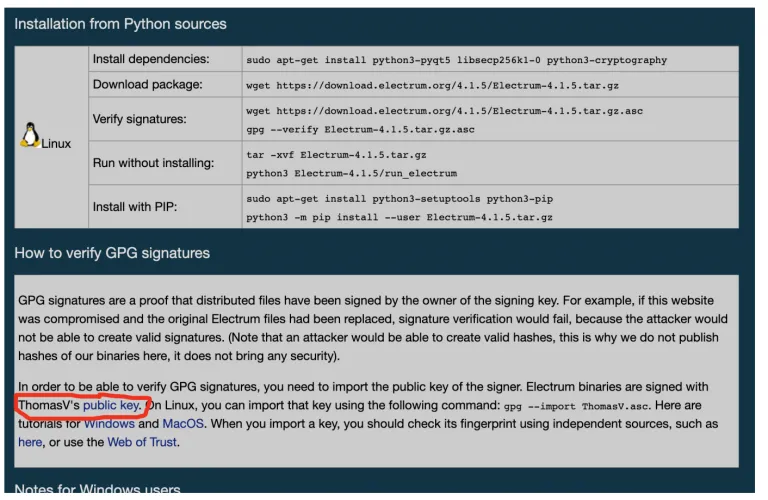768x500 pixels.
Task: Click the gpg --import ThomasV.asc command
Action: coord(577,406)
